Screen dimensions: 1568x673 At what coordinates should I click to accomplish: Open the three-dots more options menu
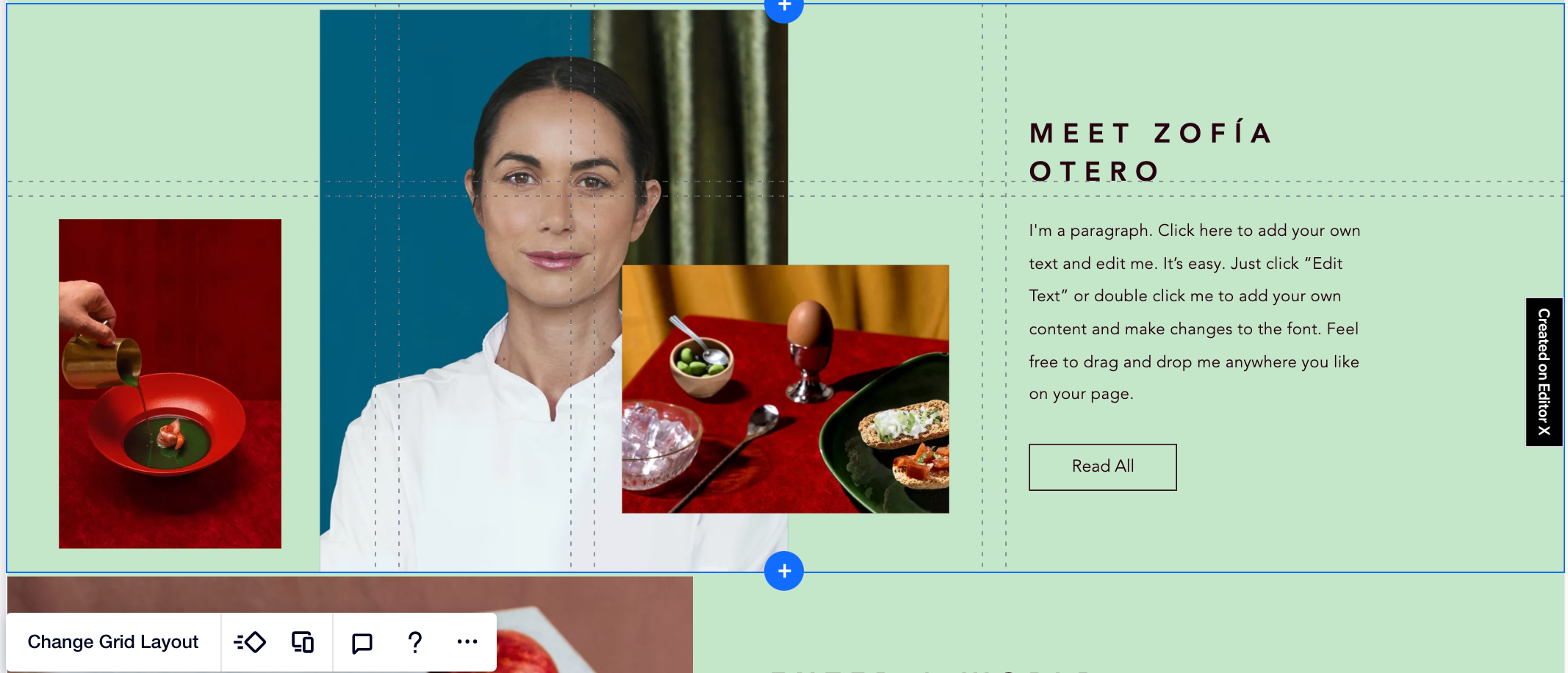tap(467, 641)
